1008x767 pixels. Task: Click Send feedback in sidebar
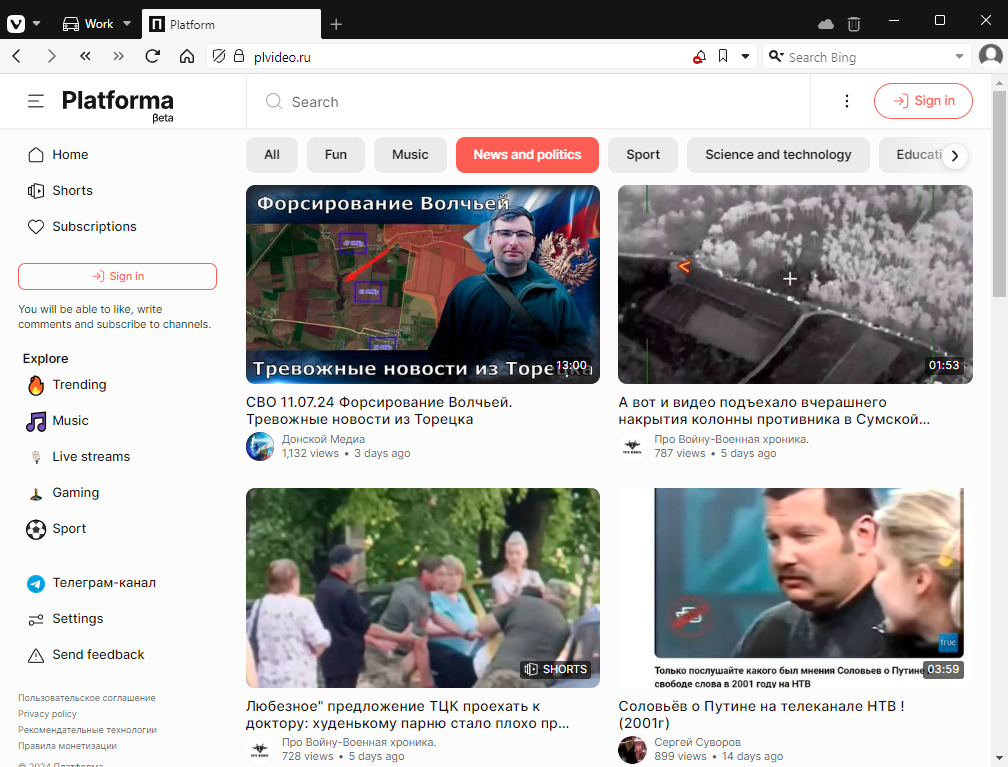(86, 655)
